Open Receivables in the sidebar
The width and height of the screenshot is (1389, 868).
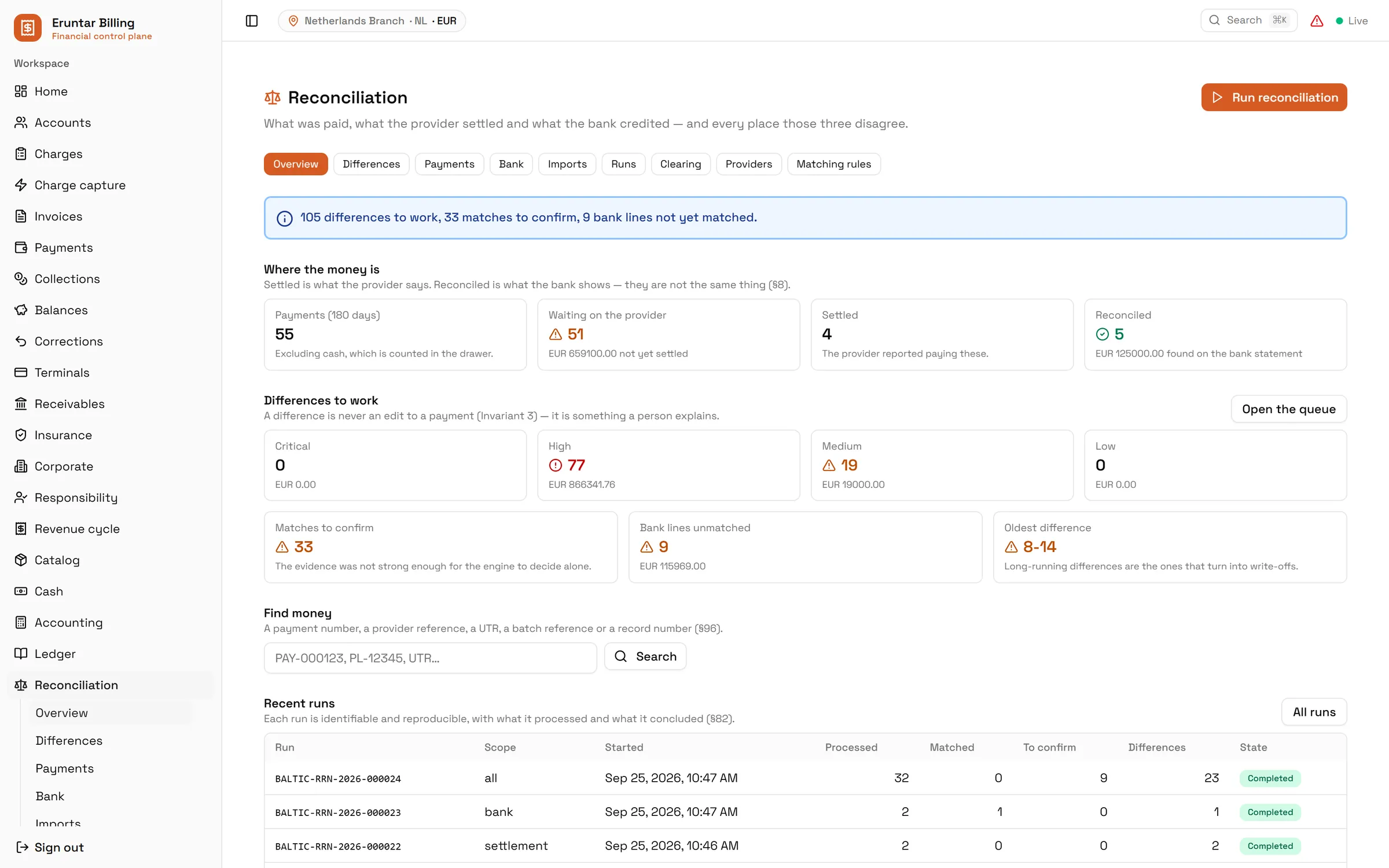click(x=110, y=404)
